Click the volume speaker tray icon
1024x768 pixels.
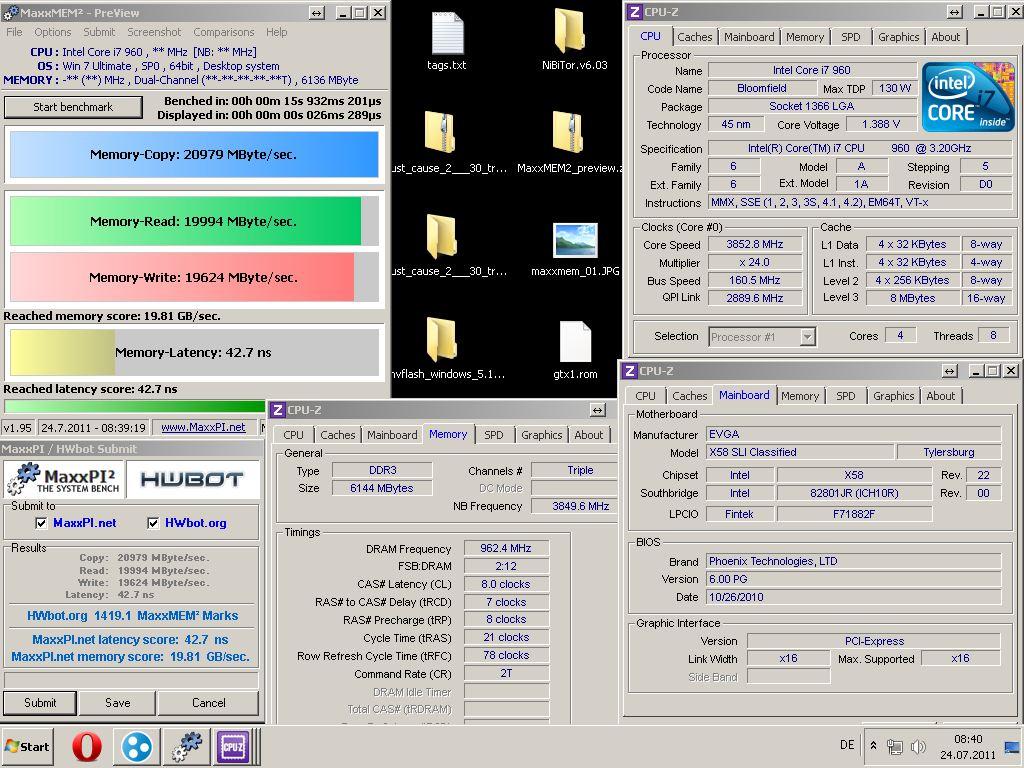[x=918, y=746]
